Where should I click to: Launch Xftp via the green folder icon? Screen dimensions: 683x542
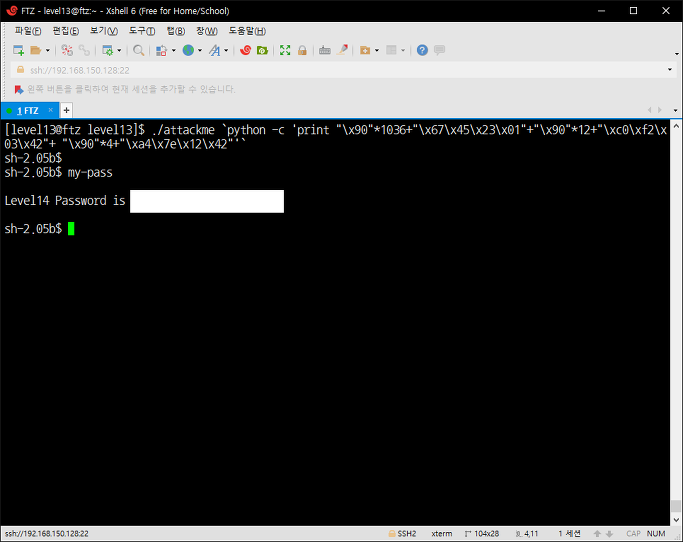262,51
